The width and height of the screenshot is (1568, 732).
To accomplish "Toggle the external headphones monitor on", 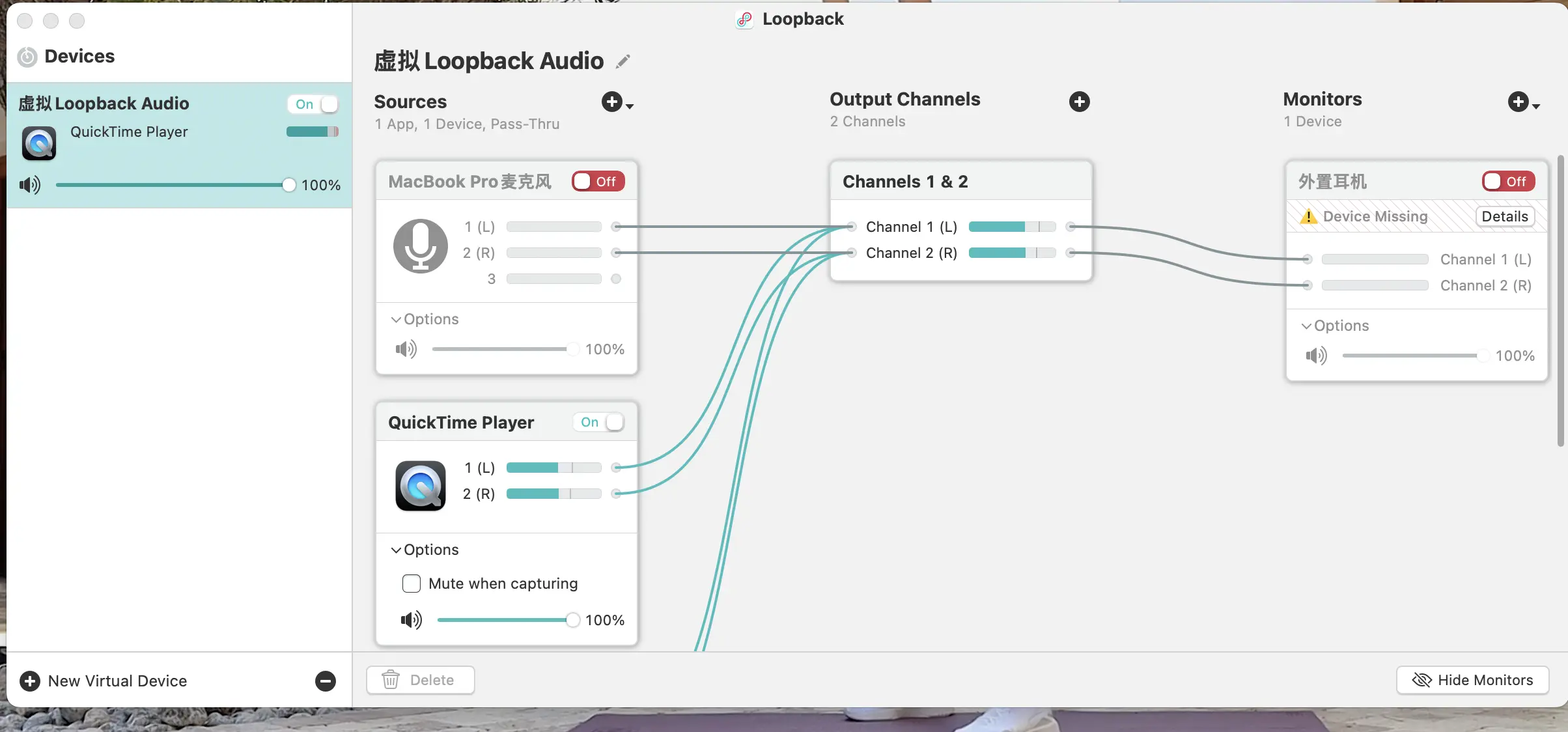I will coord(1508,181).
